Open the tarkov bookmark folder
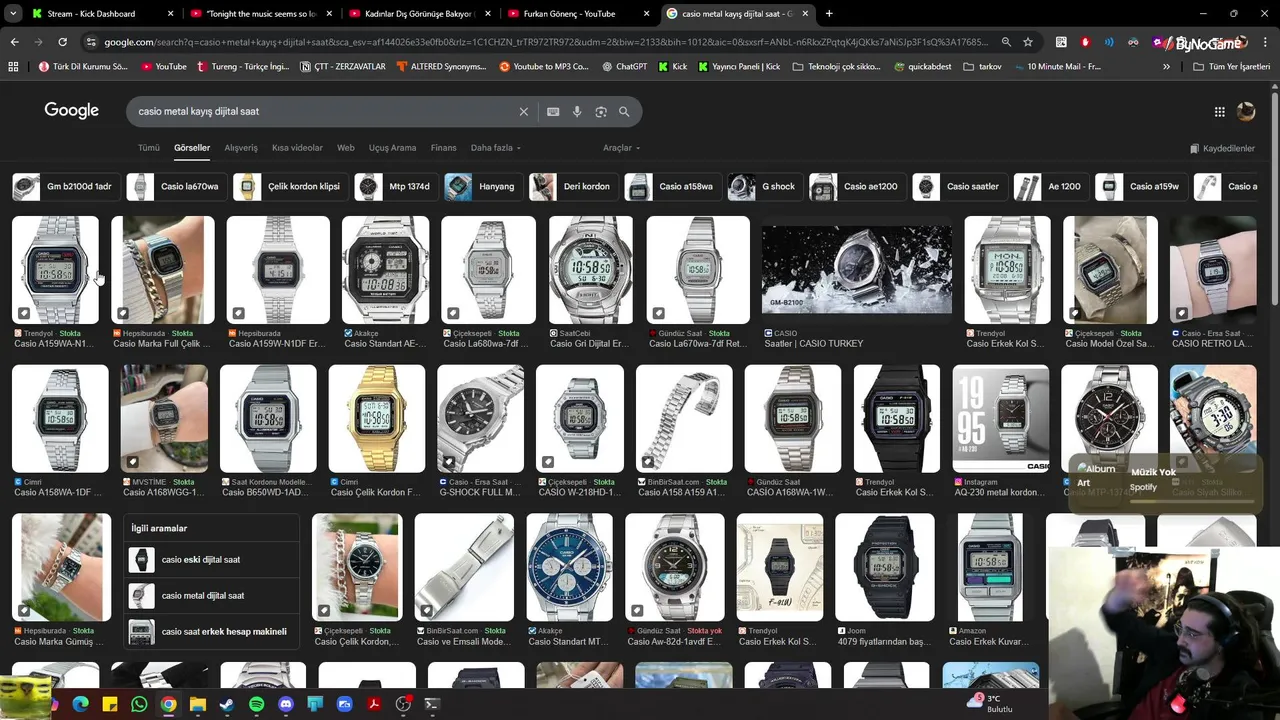 (982, 66)
